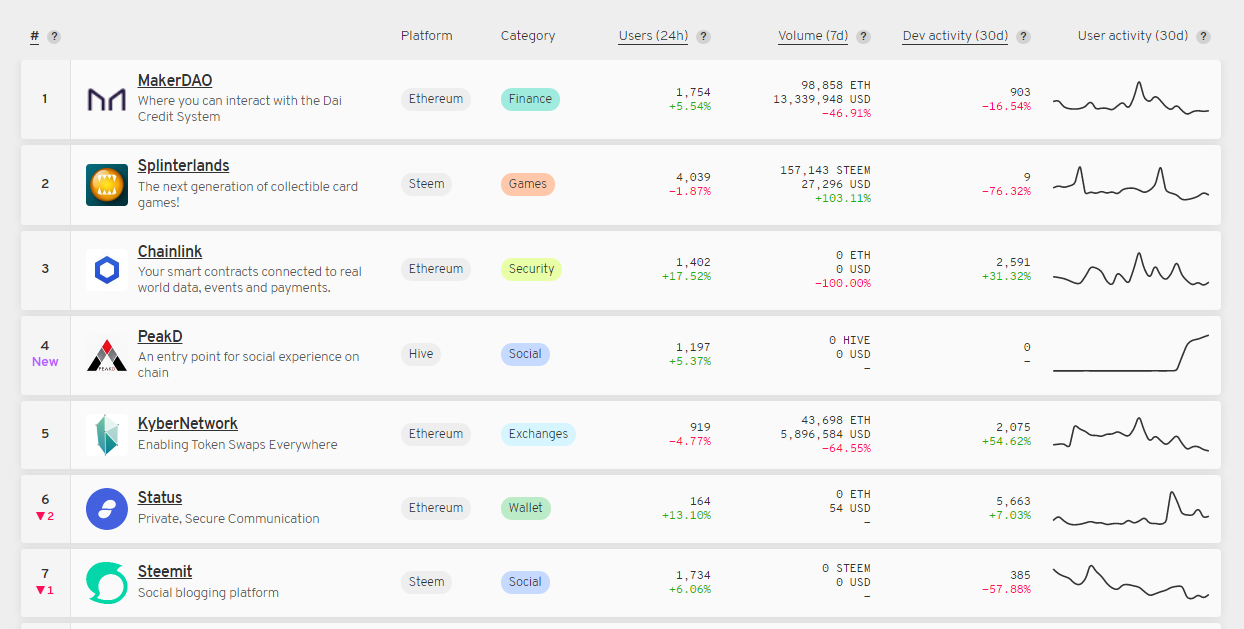Click Steemit dev activity value 385
Image resolution: width=1244 pixels, height=629 pixels.
[1020, 575]
